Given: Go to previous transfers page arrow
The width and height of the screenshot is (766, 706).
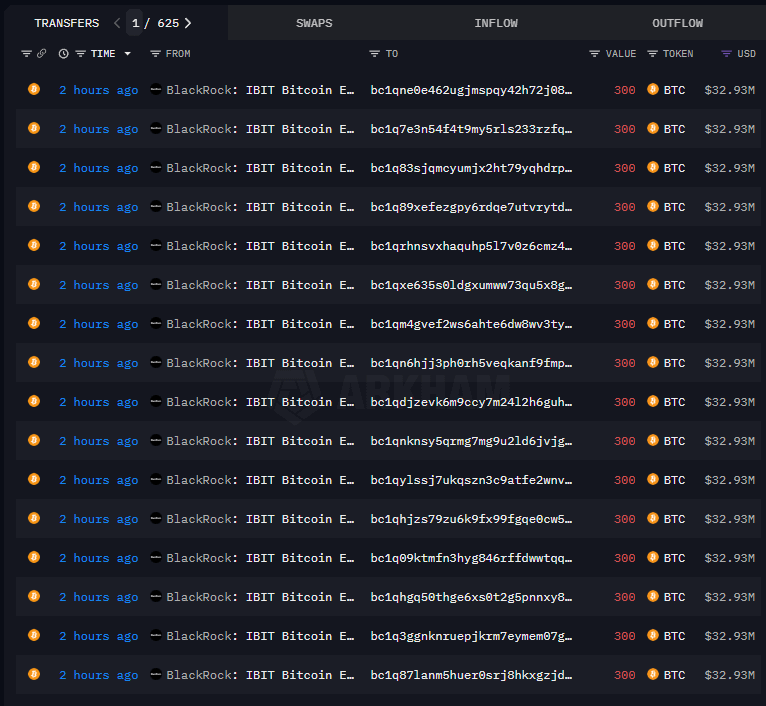Looking at the screenshot, I should pos(117,23).
